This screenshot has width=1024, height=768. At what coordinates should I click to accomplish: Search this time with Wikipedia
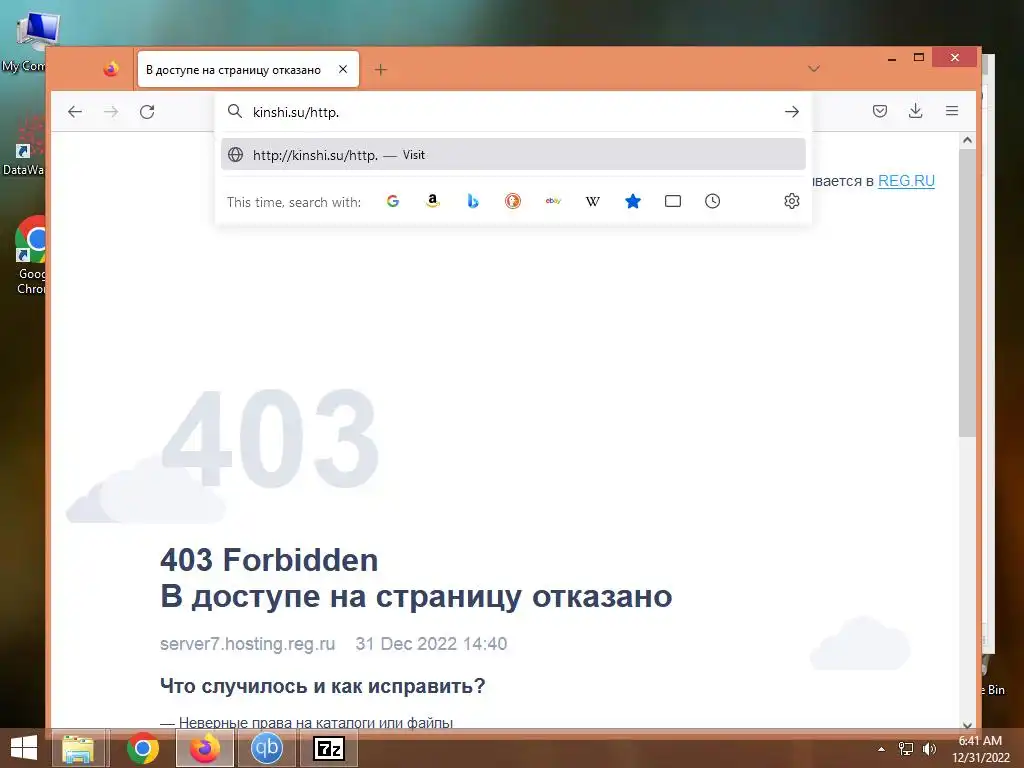[592, 201]
